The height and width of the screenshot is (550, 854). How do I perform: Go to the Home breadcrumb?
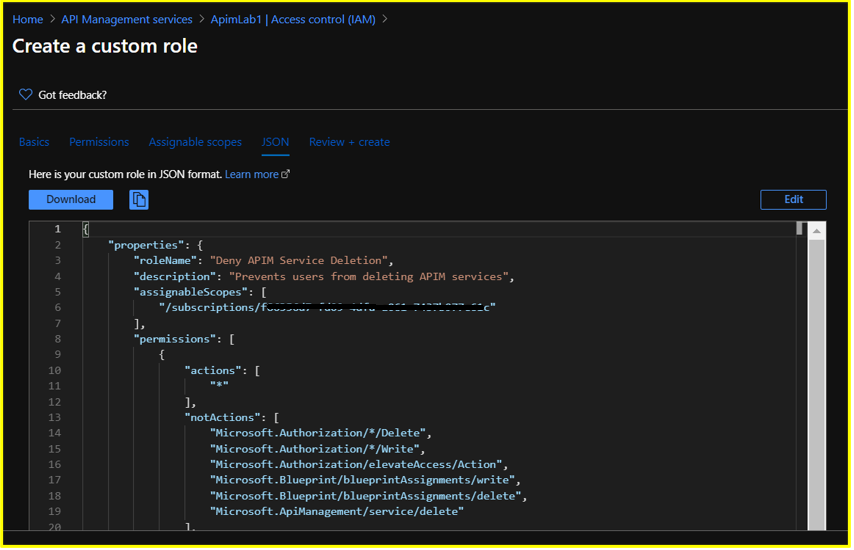[28, 19]
